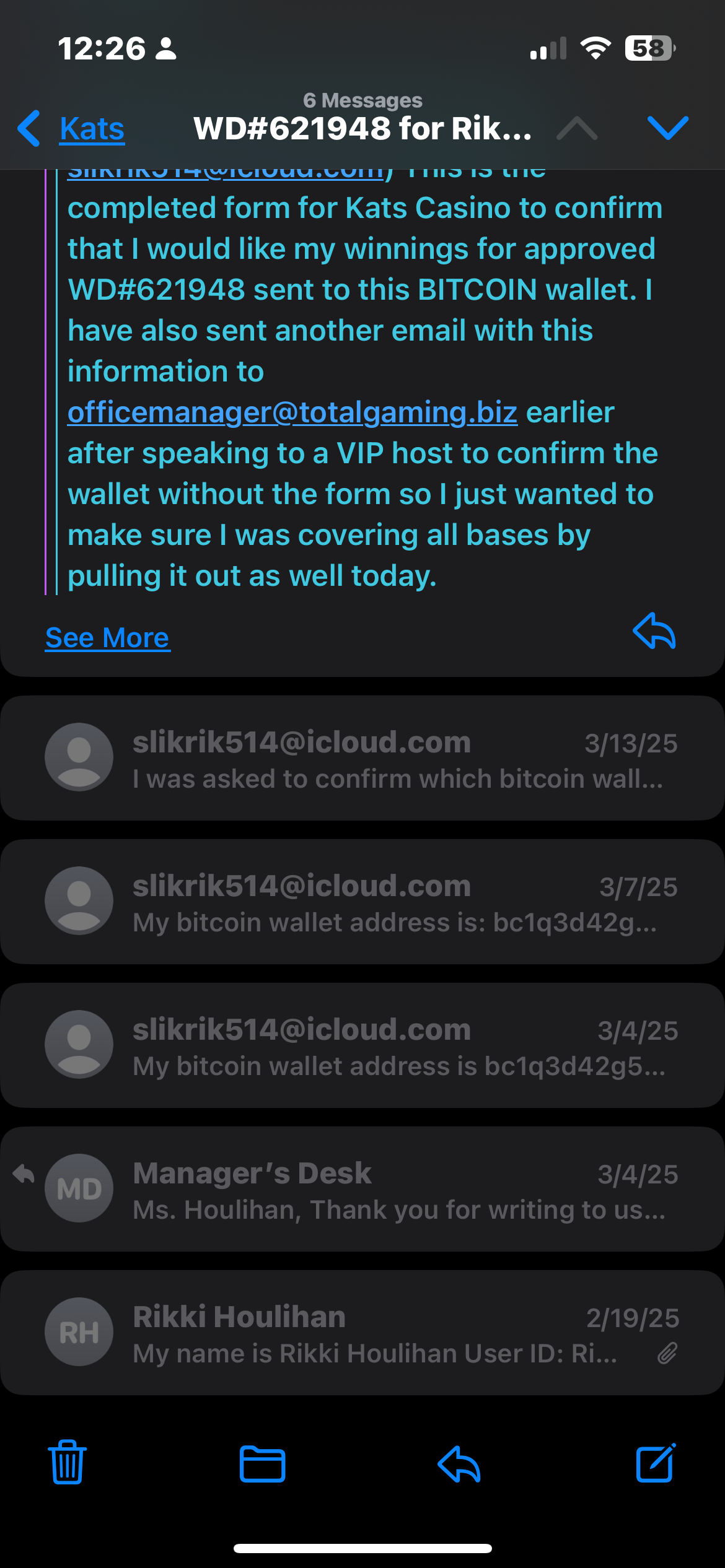Viewport: 725px width, 1568px height.
Task: Tap See More to expand email
Action: pyautogui.click(x=107, y=638)
